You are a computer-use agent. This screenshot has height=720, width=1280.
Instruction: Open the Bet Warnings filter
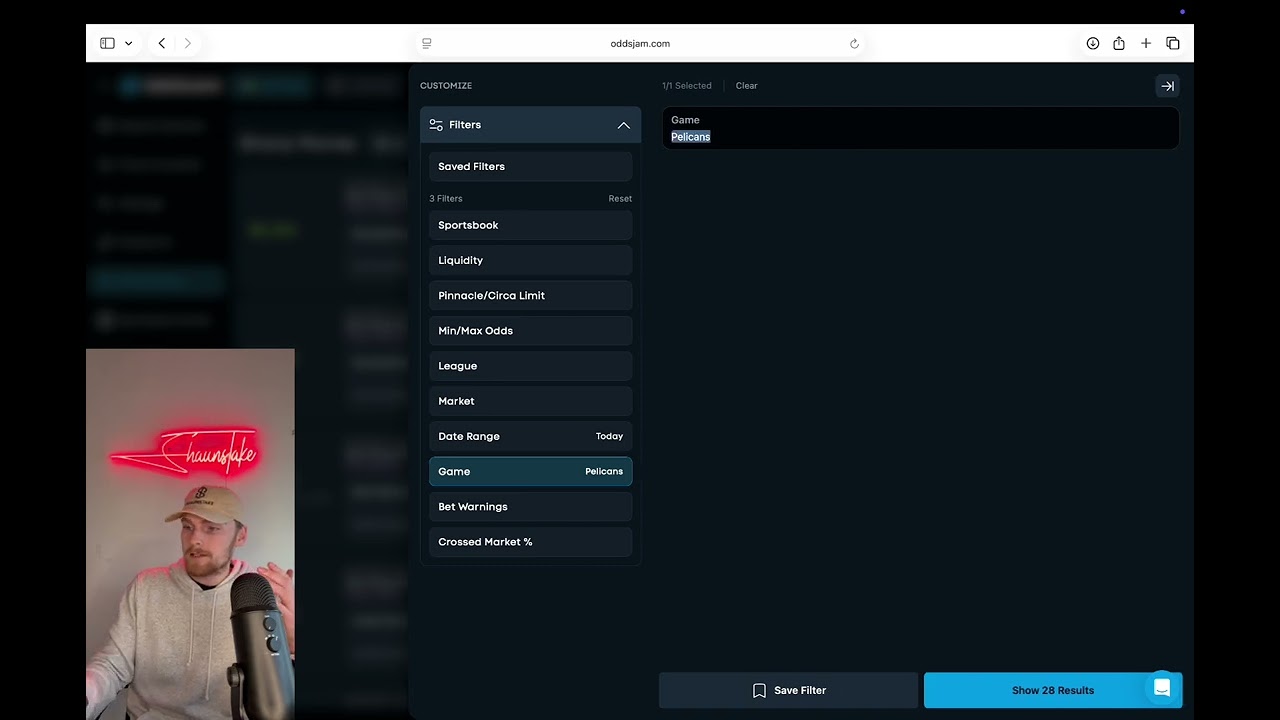[x=531, y=506]
